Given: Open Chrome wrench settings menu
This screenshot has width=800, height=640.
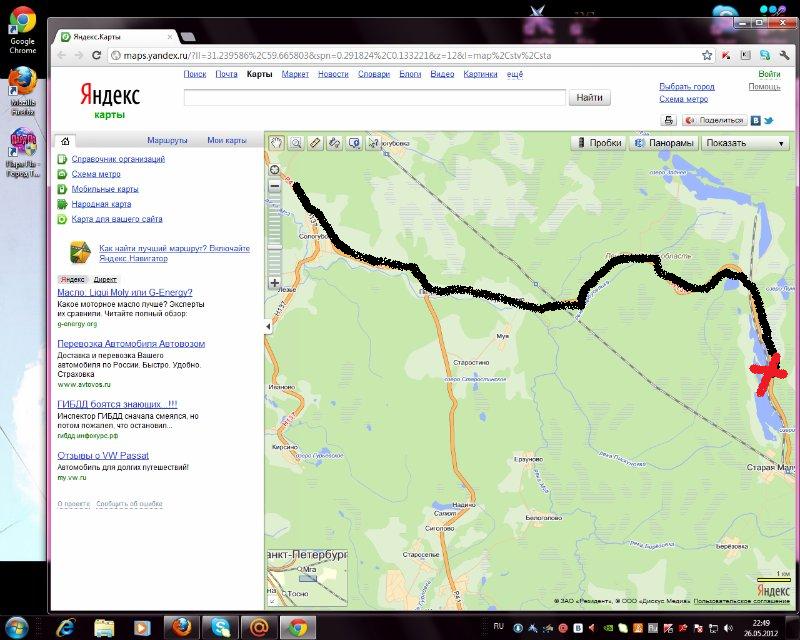Looking at the screenshot, I should [784, 55].
